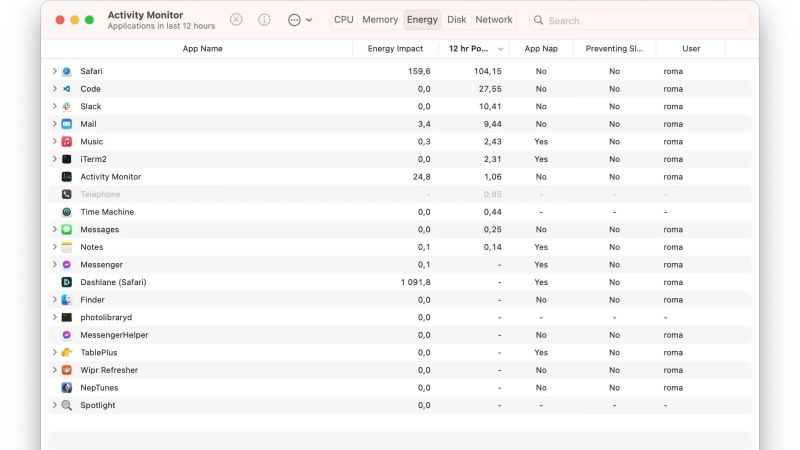Click into the Search field

click(640, 20)
